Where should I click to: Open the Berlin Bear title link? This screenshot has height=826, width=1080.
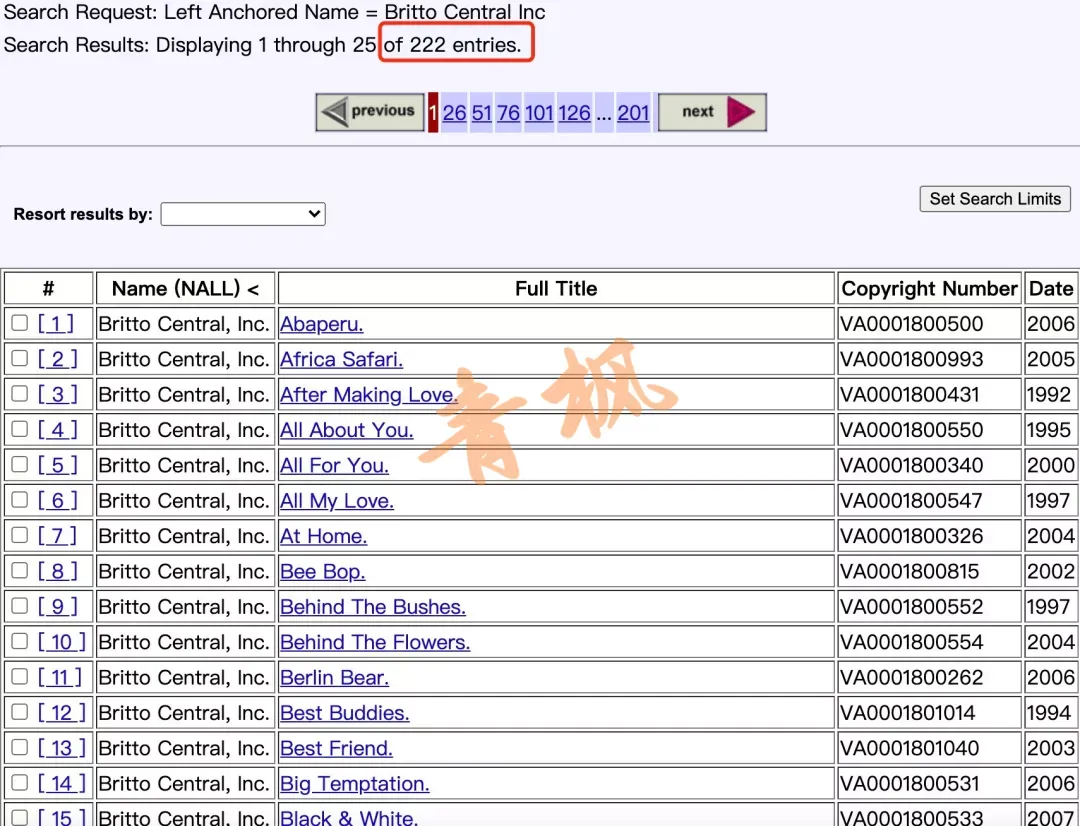[x=334, y=677]
